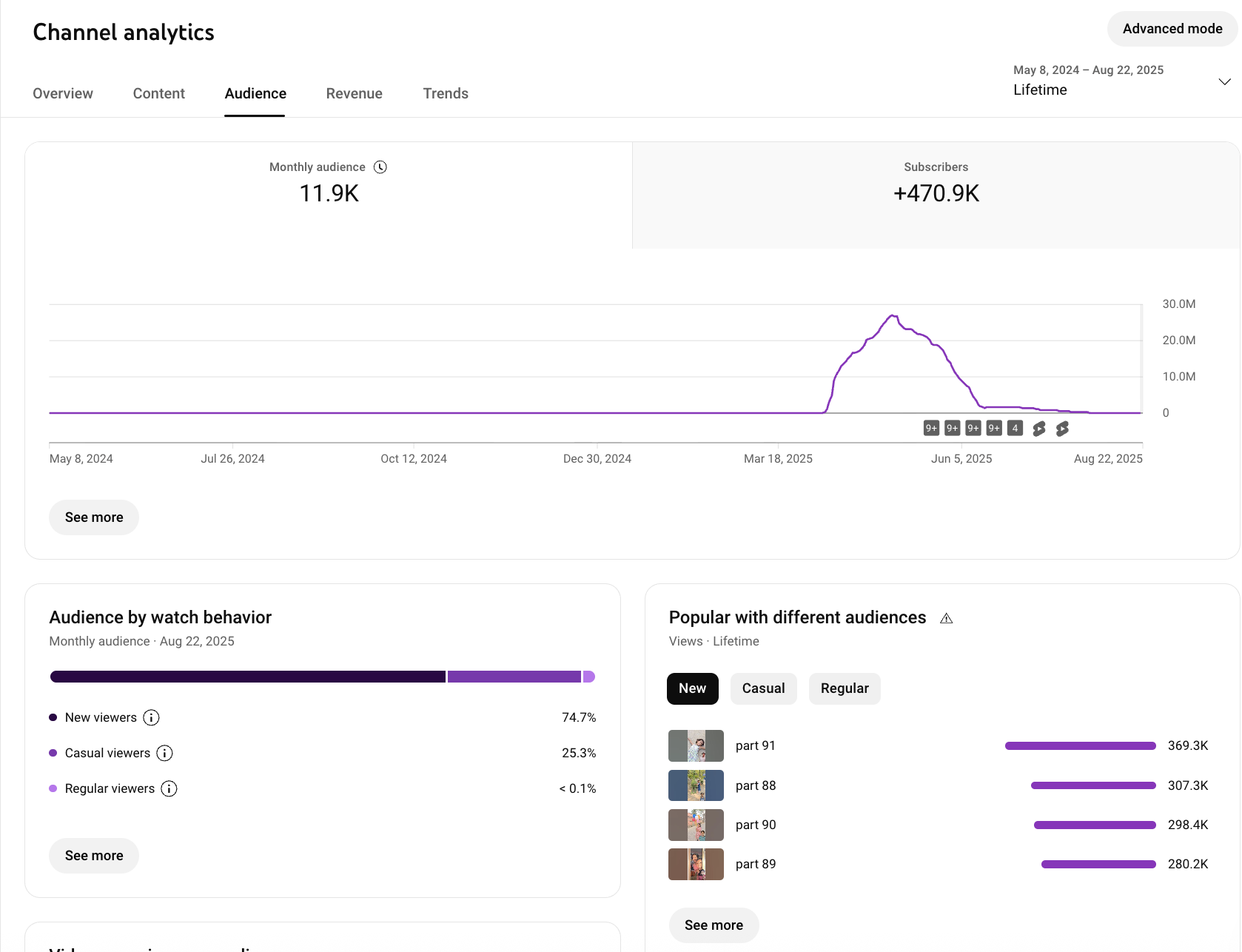Switch to the Overview tab

pyautogui.click(x=63, y=93)
